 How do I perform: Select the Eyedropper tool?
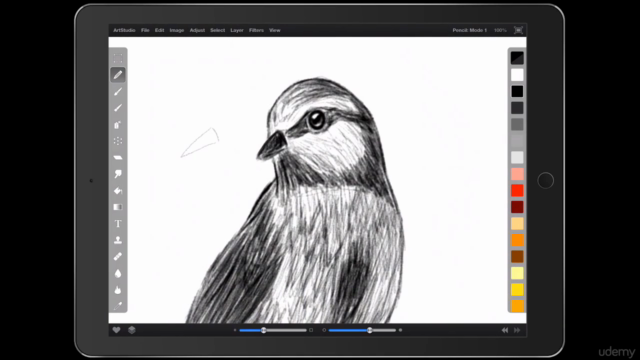click(118, 306)
